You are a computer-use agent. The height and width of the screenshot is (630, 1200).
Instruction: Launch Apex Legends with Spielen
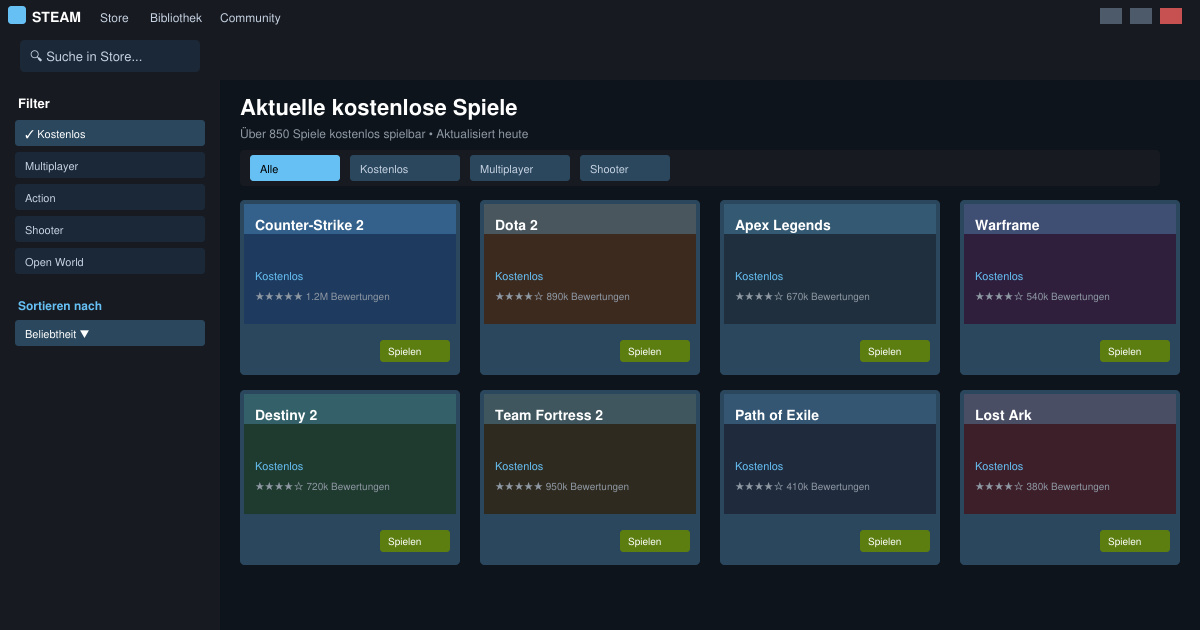pyautogui.click(x=895, y=351)
